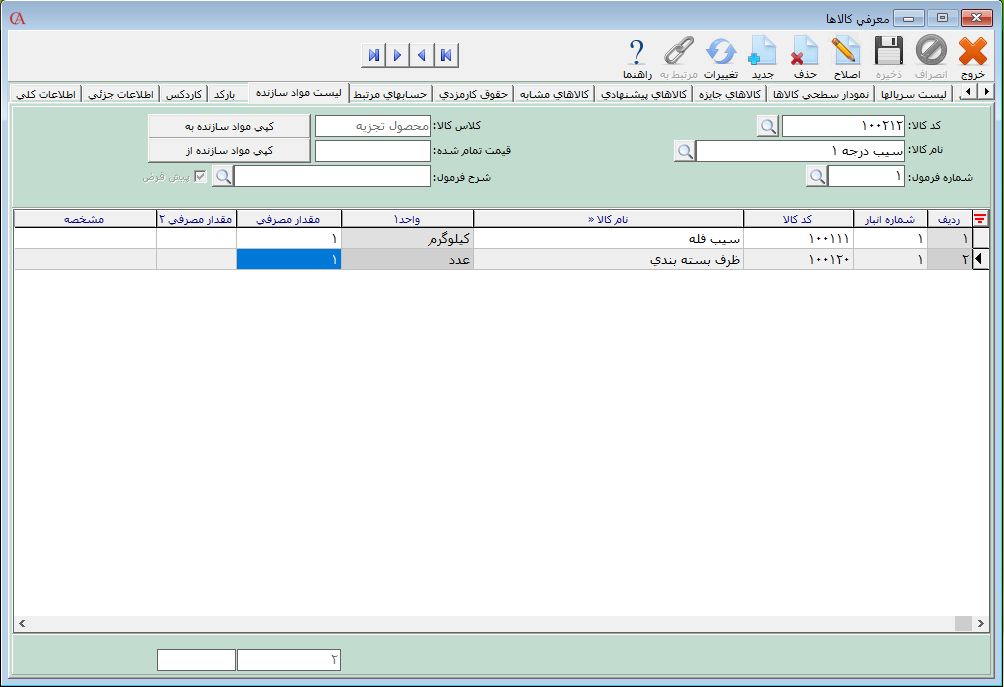Click search magnifier next to کد کالا
The width and height of the screenshot is (1004, 687).
pyautogui.click(x=768, y=126)
